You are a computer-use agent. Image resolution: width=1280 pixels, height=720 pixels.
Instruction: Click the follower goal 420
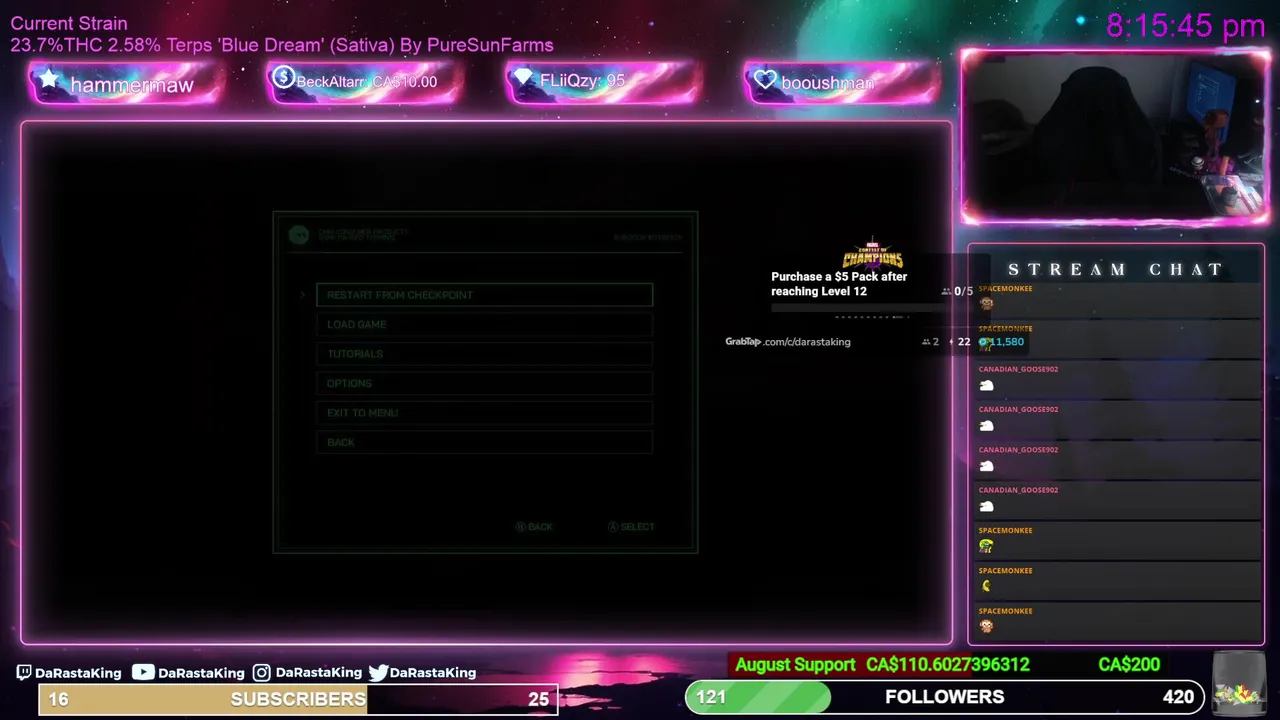click(1178, 697)
